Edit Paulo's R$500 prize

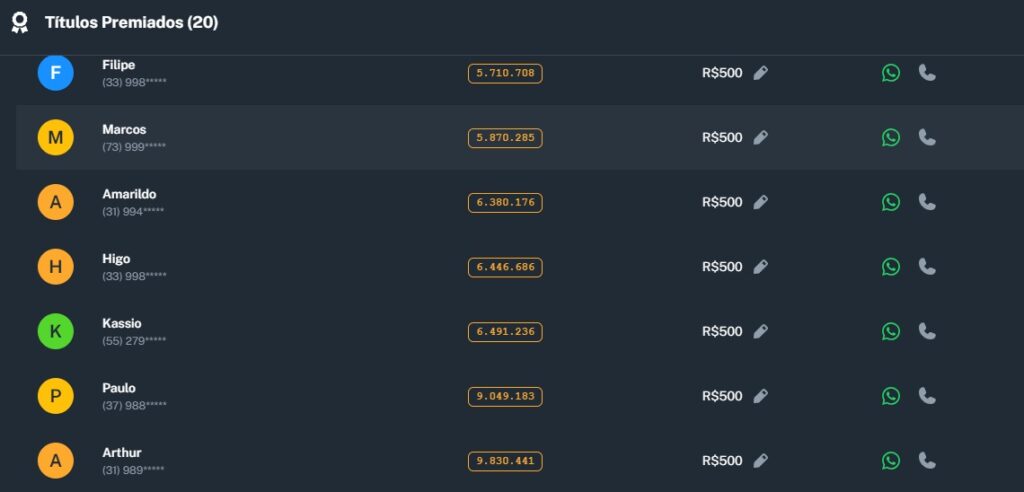click(x=760, y=396)
